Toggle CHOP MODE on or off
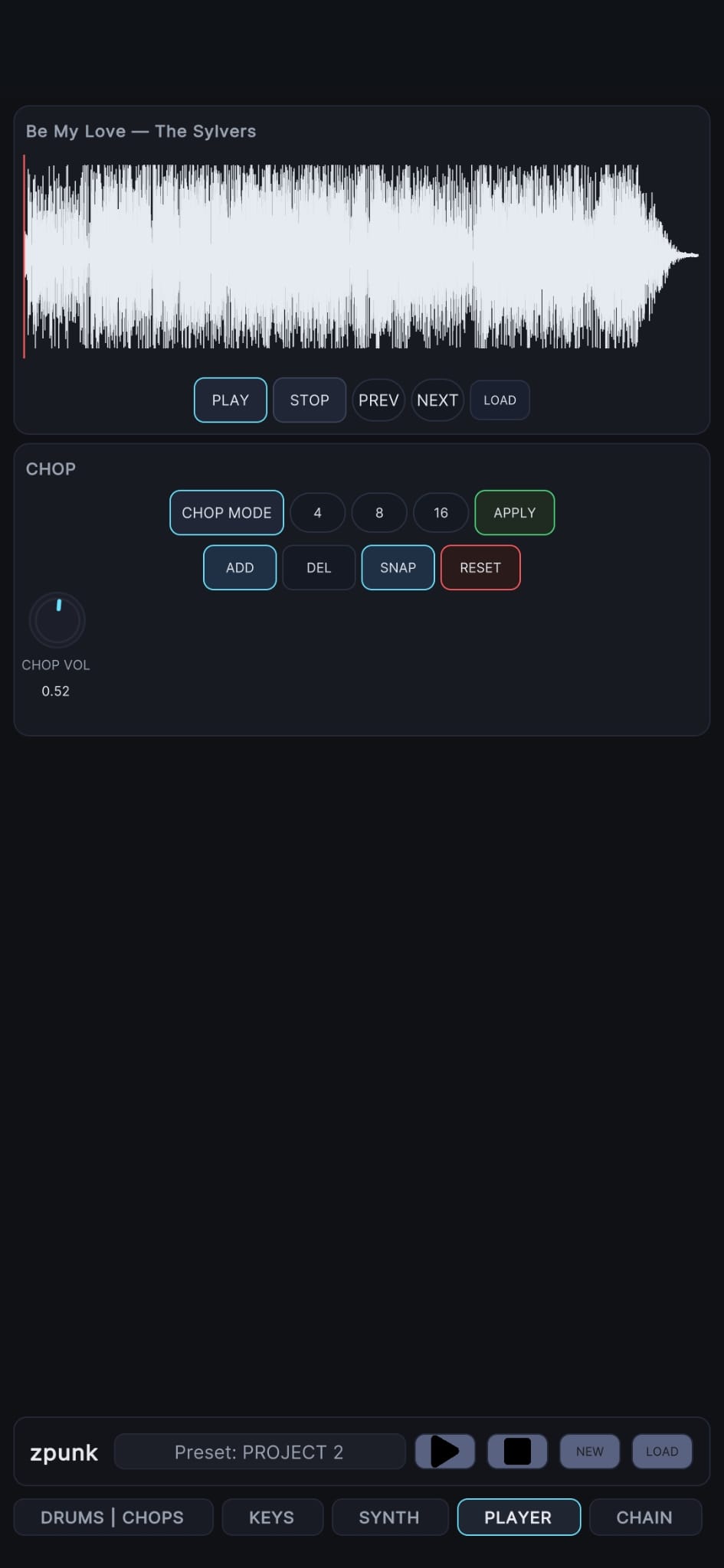The height and width of the screenshot is (1568, 724). point(226,512)
